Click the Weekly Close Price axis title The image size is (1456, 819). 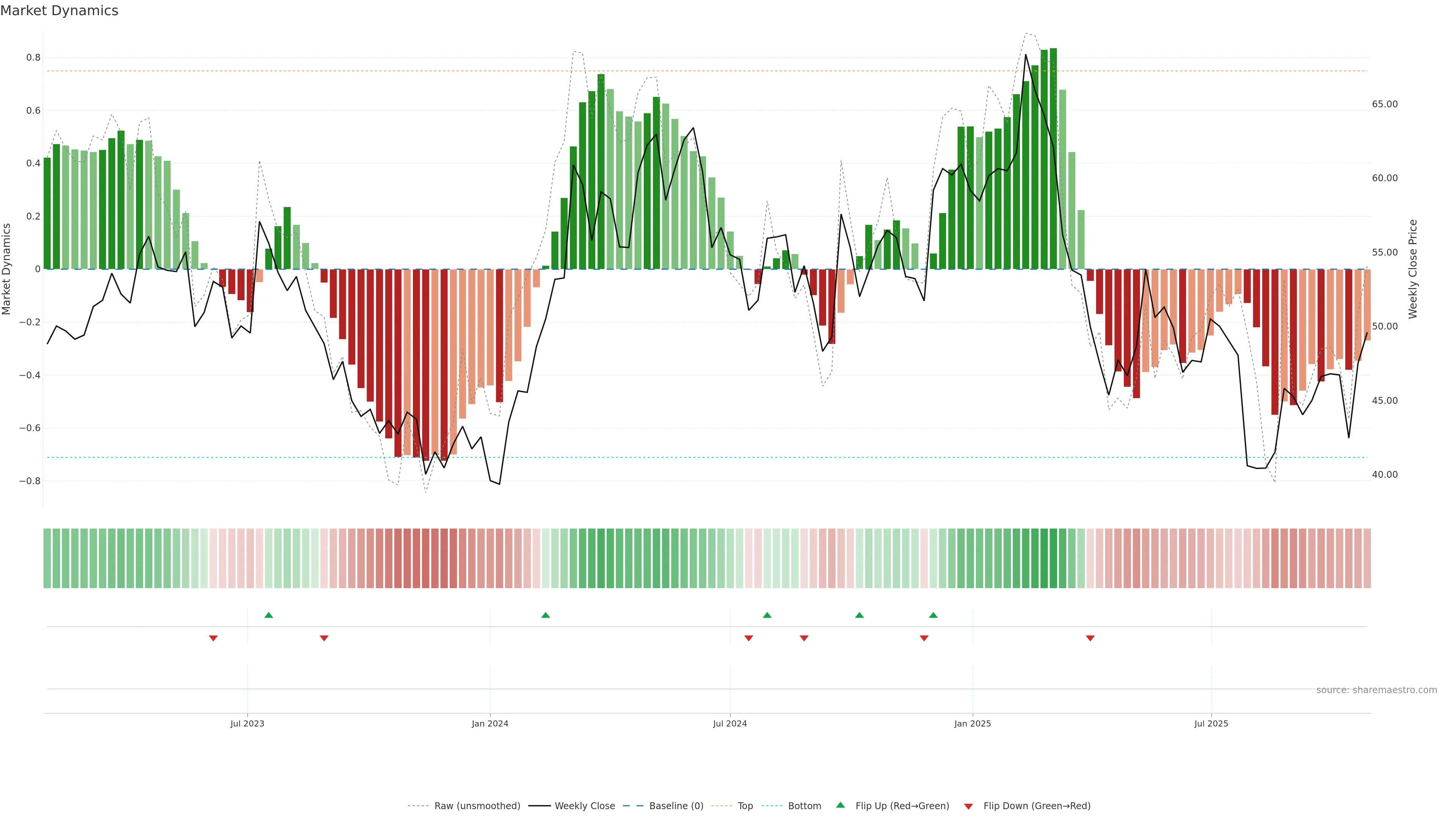(x=1413, y=269)
